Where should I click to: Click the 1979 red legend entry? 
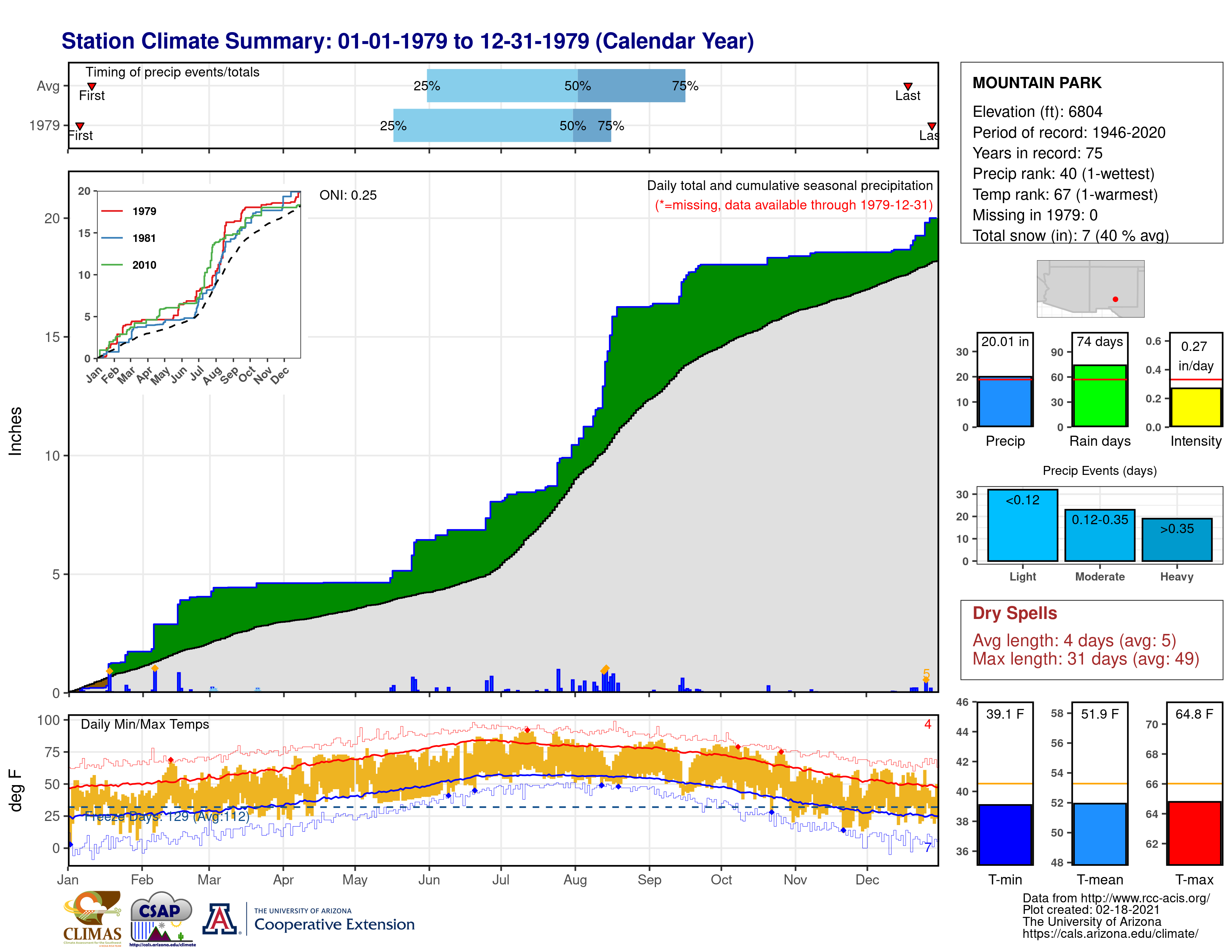[x=129, y=211]
